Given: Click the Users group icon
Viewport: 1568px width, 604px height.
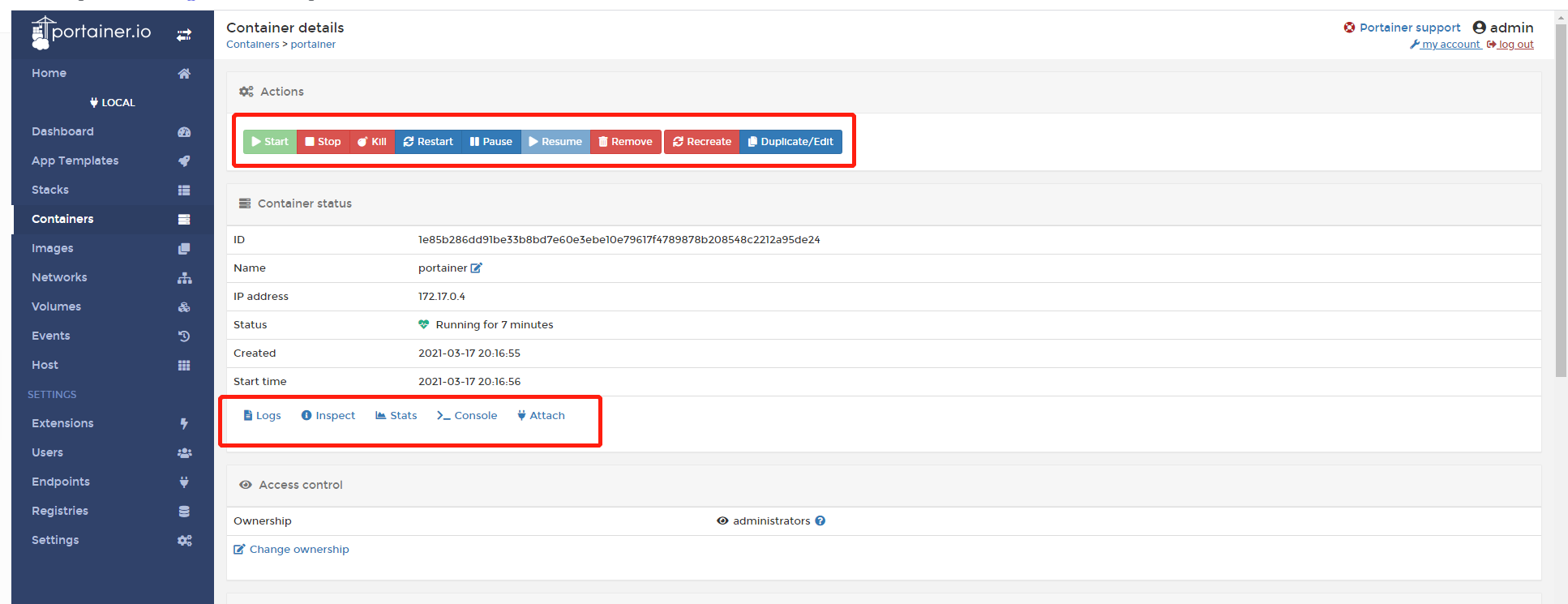Looking at the screenshot, I should point(185,452).
